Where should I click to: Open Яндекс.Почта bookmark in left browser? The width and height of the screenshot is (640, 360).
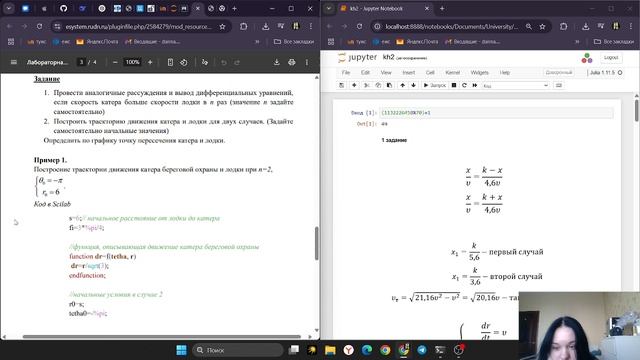tap(97, 42)
